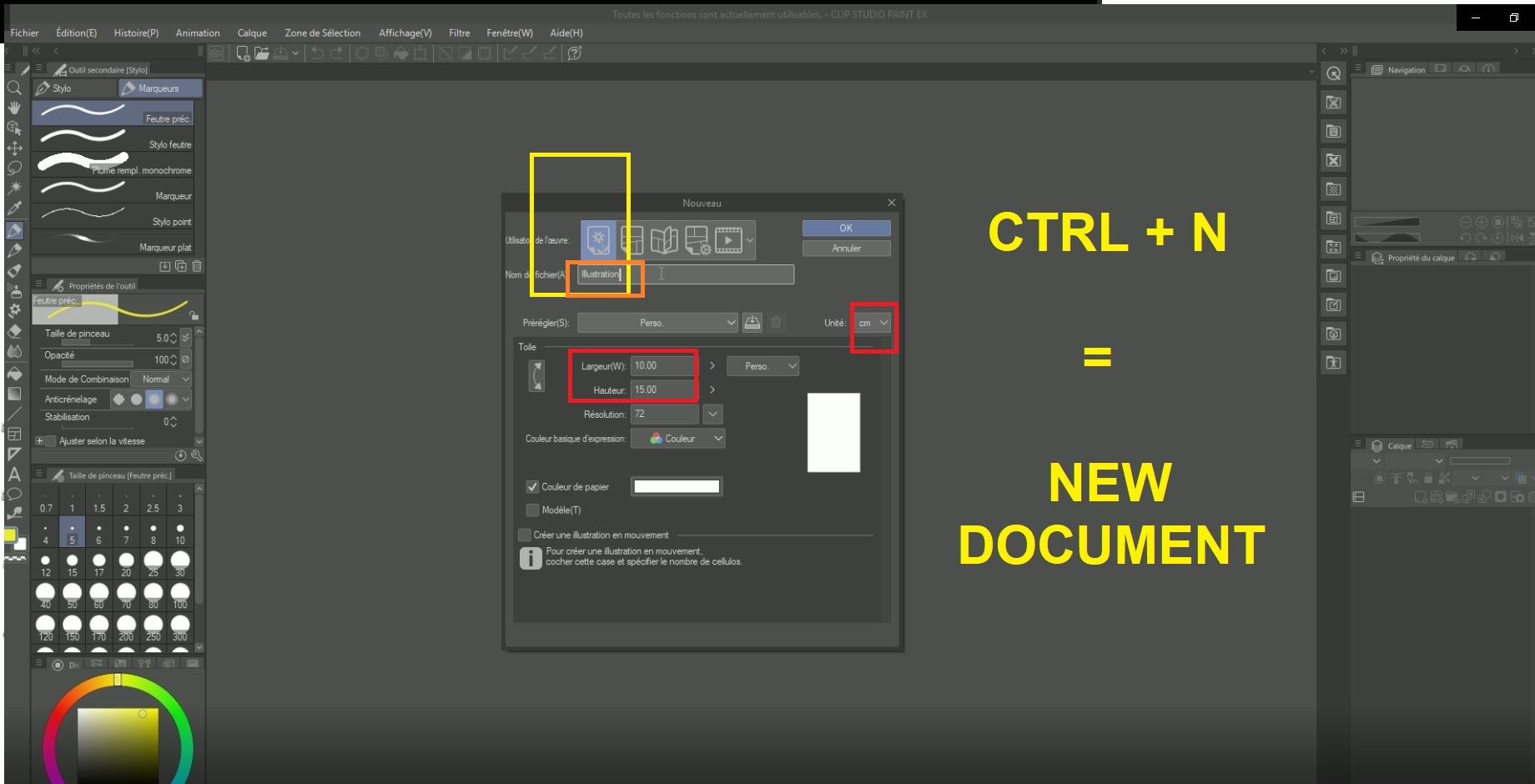Toggle the Couleur de papier checkbox
Screen dimensions: 1535x784
coord(532,487)
